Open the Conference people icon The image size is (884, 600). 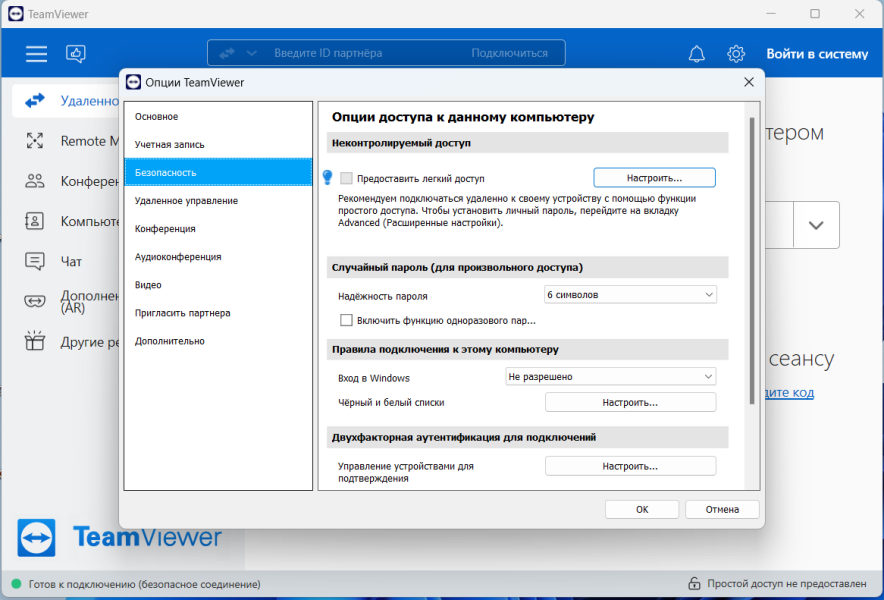(x=34, y=181)
